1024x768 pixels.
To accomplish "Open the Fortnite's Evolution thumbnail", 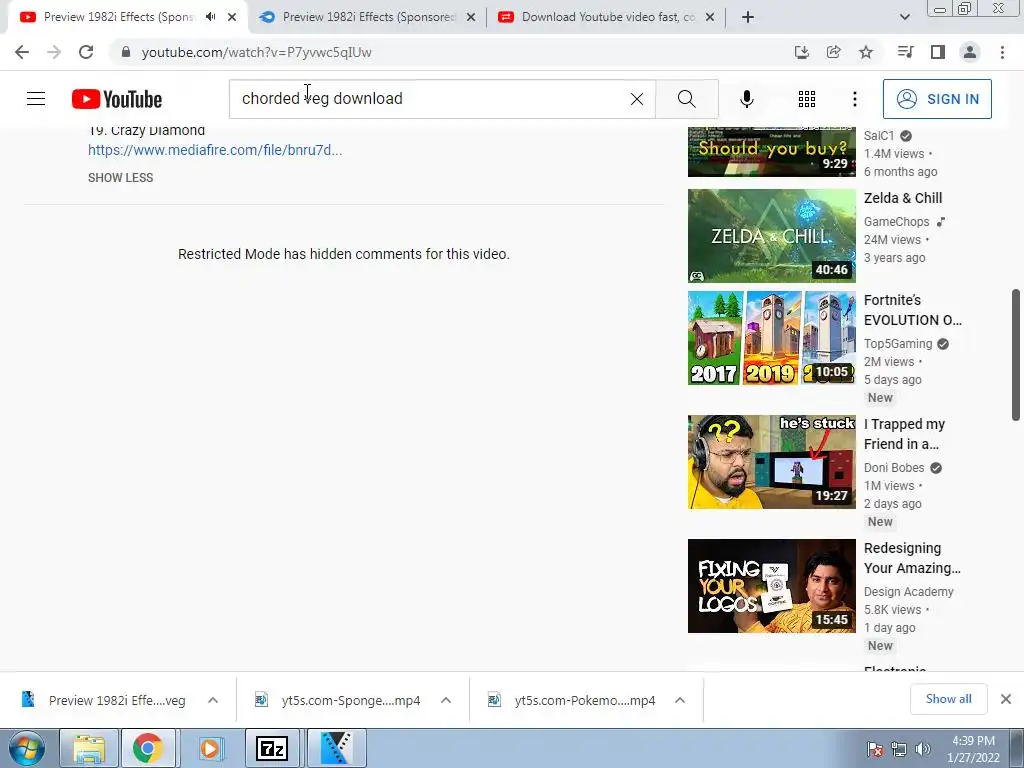I will 771,338.
